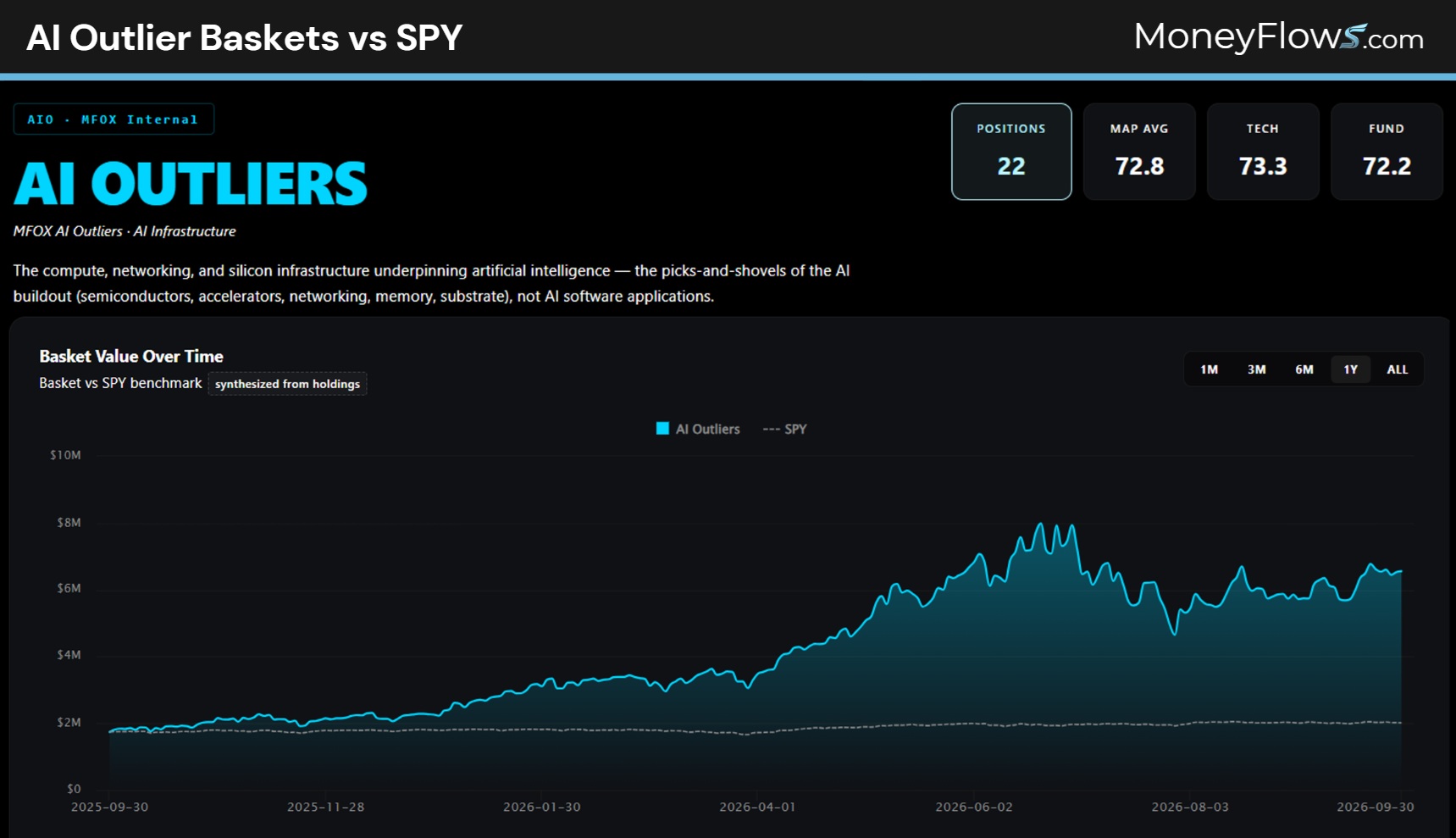Viewport: 1456px width, 838px height.
Task: Select the 3M time range
Action: (1256, 369)
